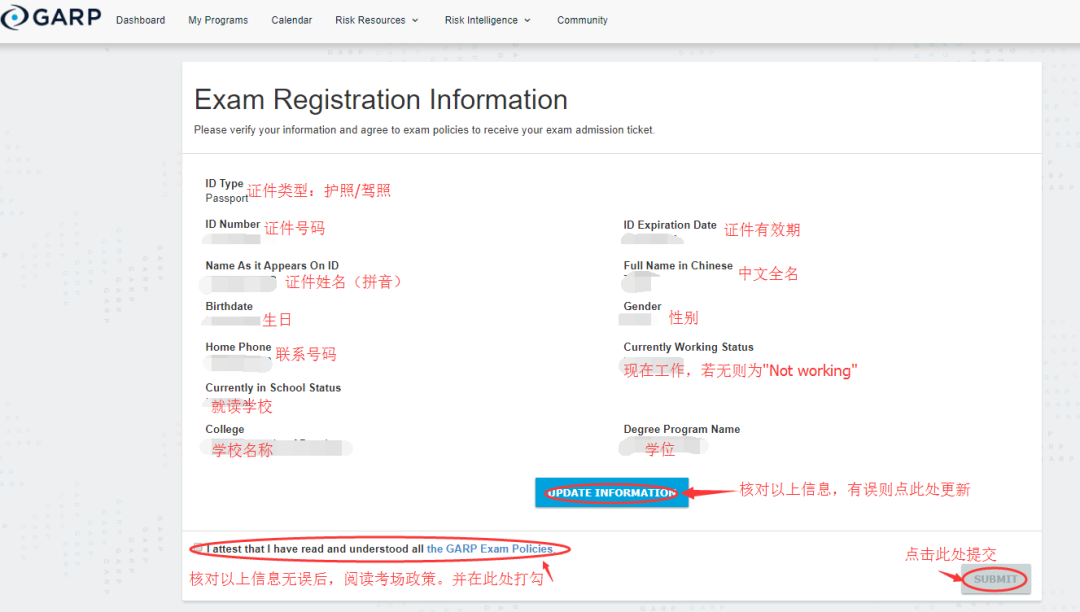Click the Passport value text
The width and height of the screenshot is (1080, 612).
click(227, 198)
